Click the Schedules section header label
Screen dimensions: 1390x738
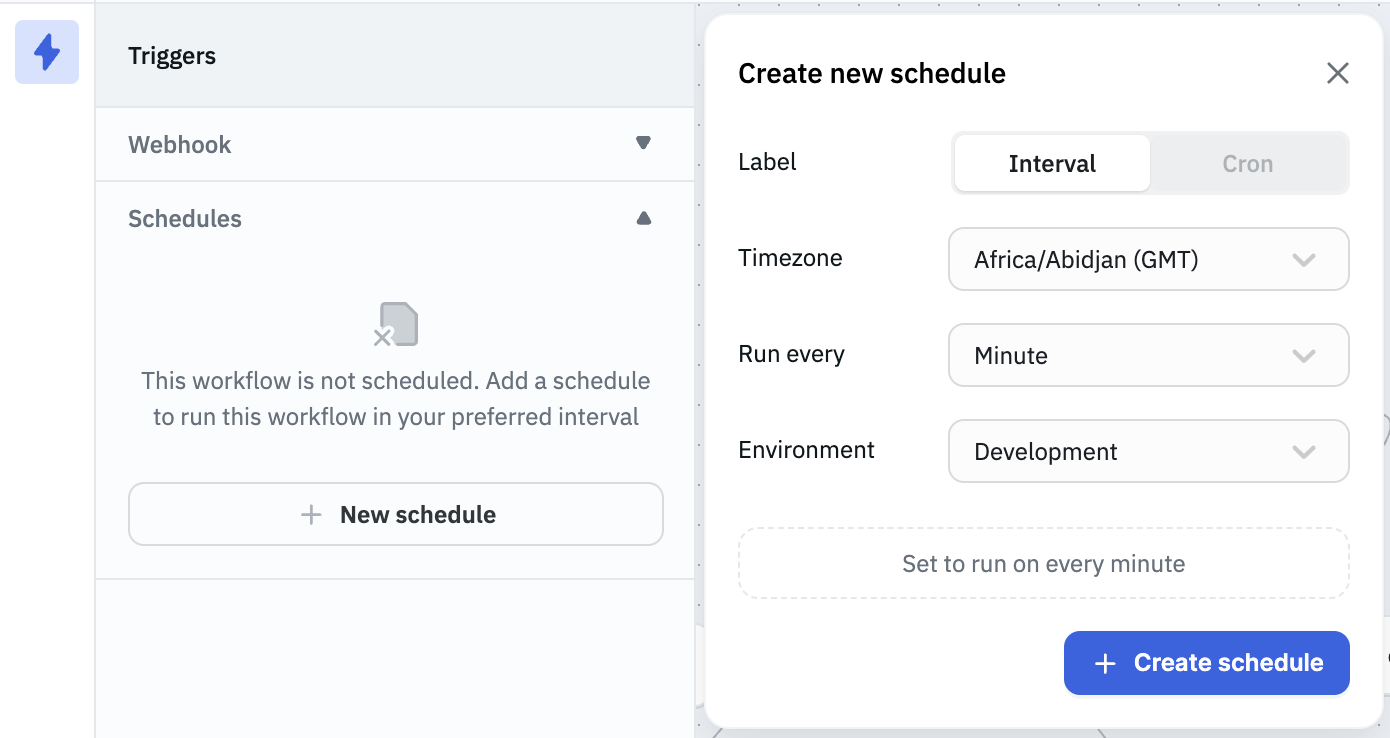pos(185,219)
